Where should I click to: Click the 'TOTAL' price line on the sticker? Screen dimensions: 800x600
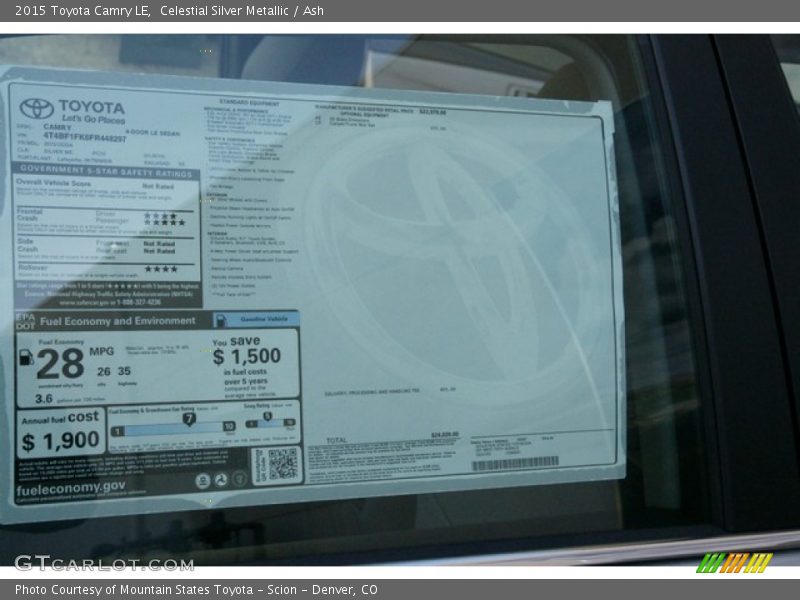[393, 438]
